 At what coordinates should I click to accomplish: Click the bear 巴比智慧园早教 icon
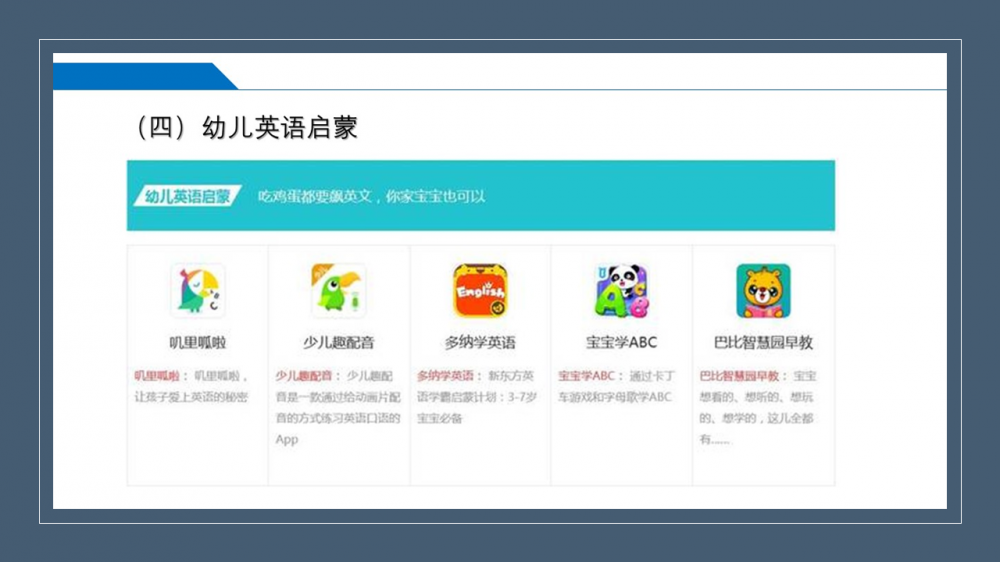(x=763, y=290)
